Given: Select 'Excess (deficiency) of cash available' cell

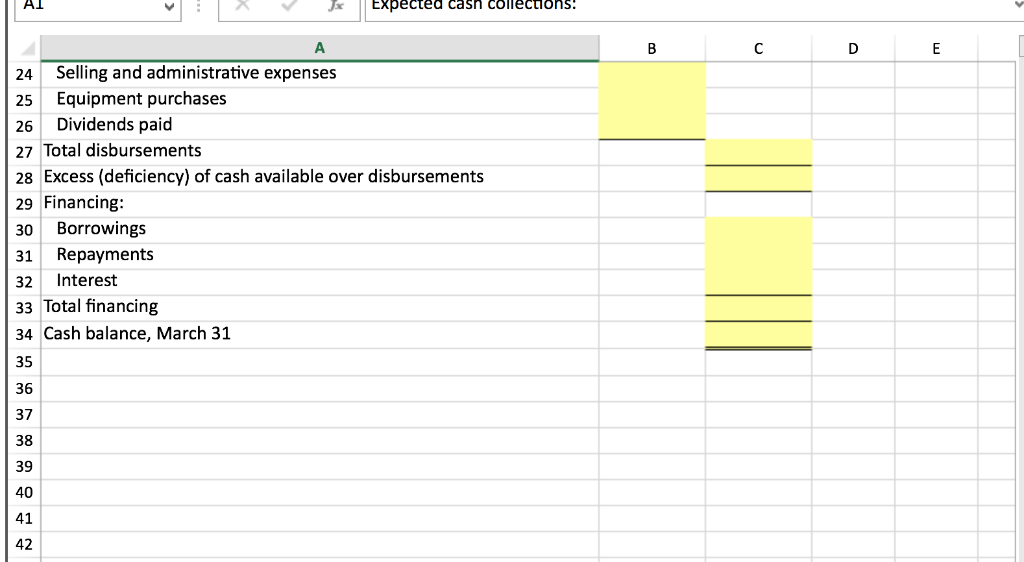Looking at the screenshot, I should 319,178.
